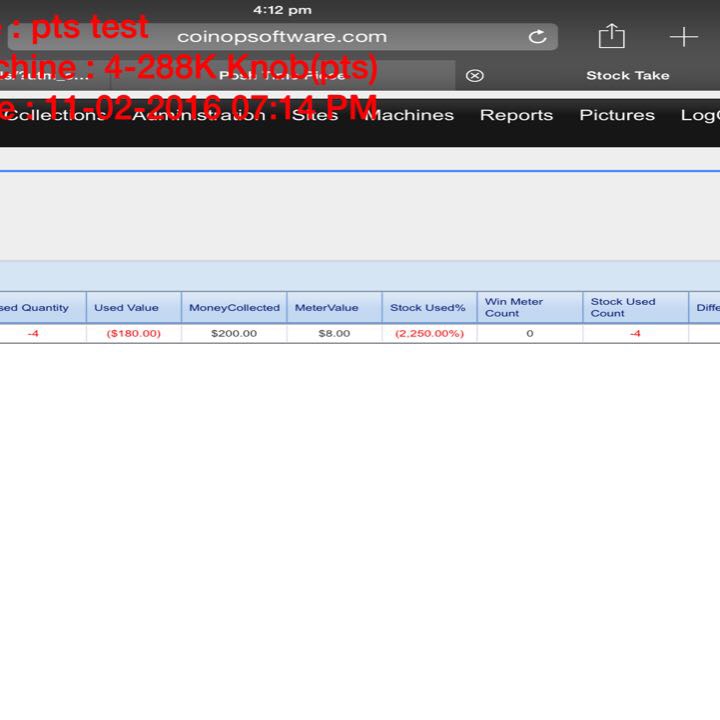Open a new tab with the plus icon
The height and width of the screenshot is (720, 720).
tap(684, 37)
